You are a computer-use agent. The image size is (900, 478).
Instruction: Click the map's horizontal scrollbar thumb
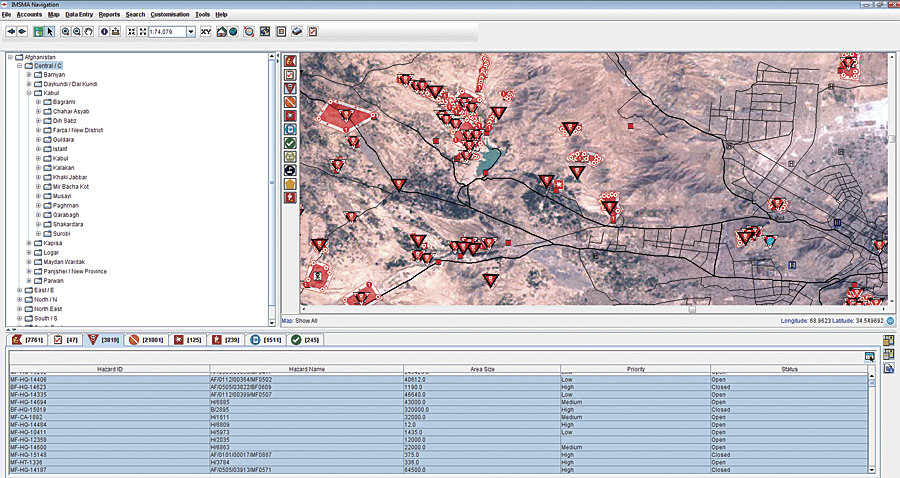[x=691, y=310]
